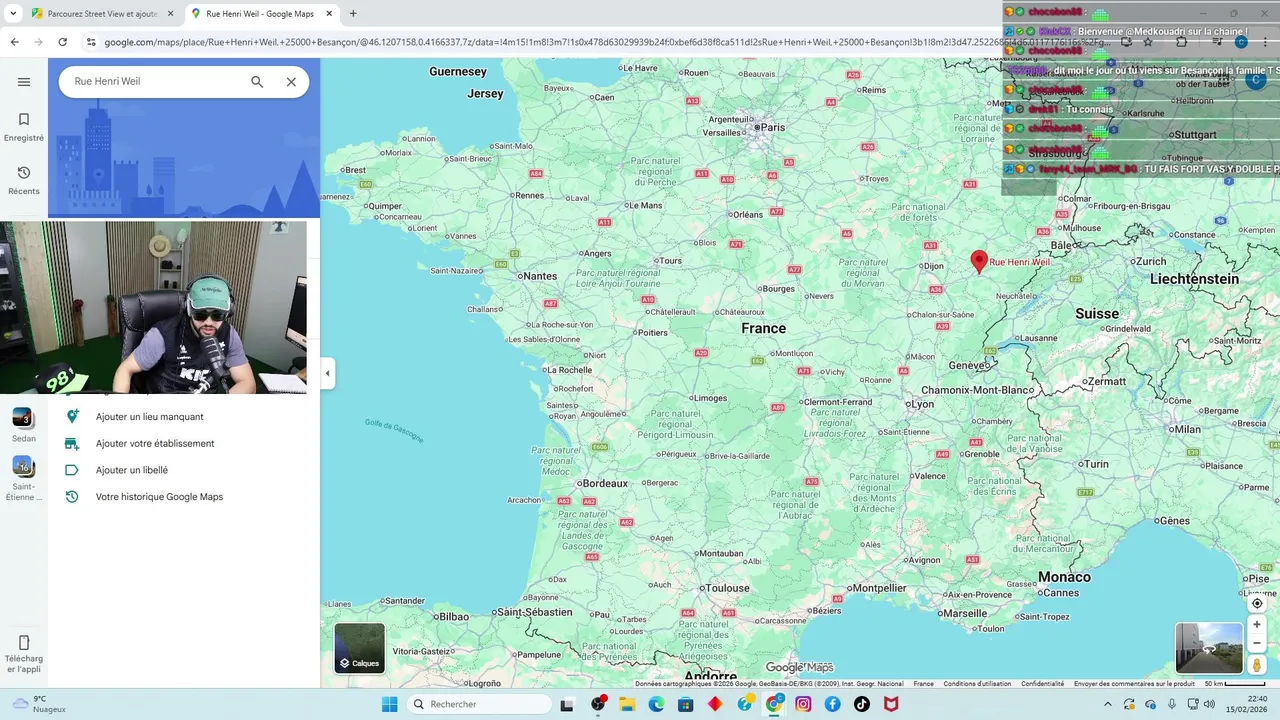The width and height of the screenshot is (1280, 720).
Task: Open the Sedan recent place thumbnail
Action: [x=23, y=418]
